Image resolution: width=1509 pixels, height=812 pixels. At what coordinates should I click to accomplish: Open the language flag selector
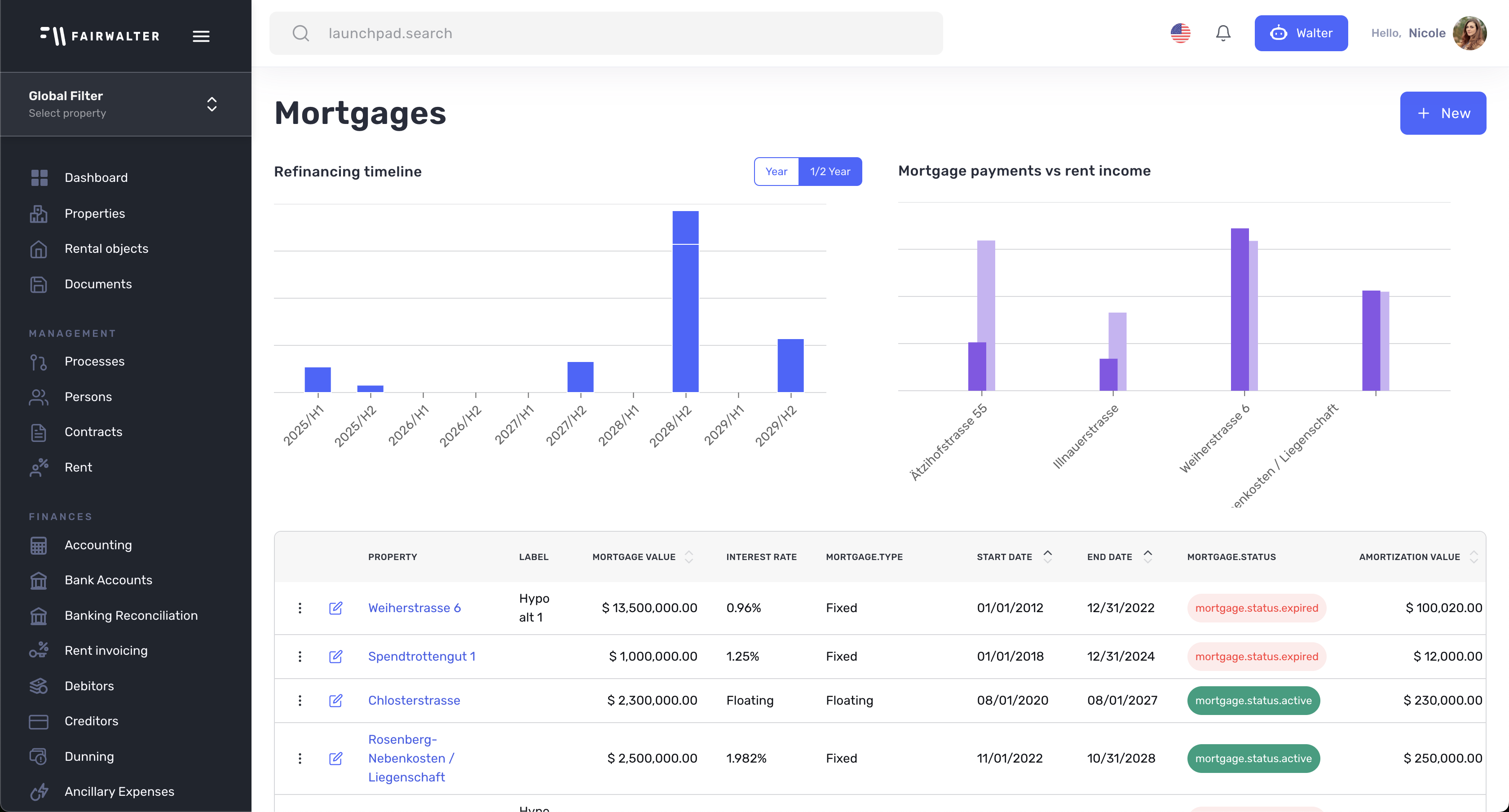tap(1180, 33)
